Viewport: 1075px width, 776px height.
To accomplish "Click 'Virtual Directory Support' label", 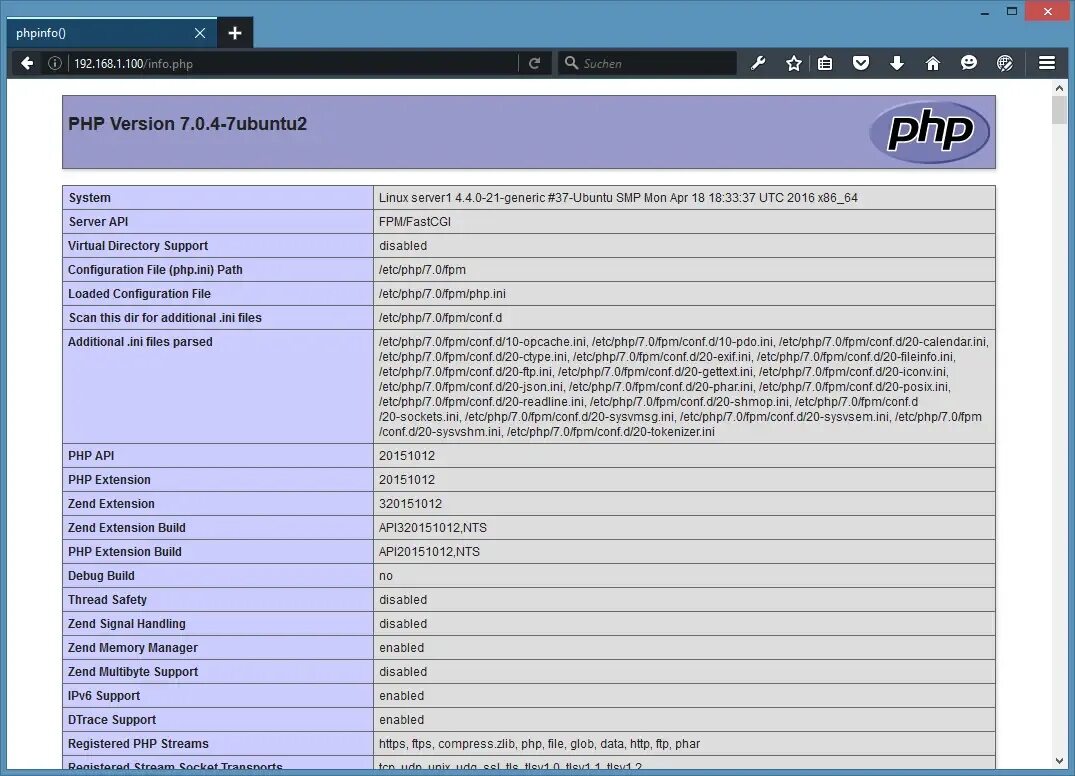I will click(x=138, y=245).
